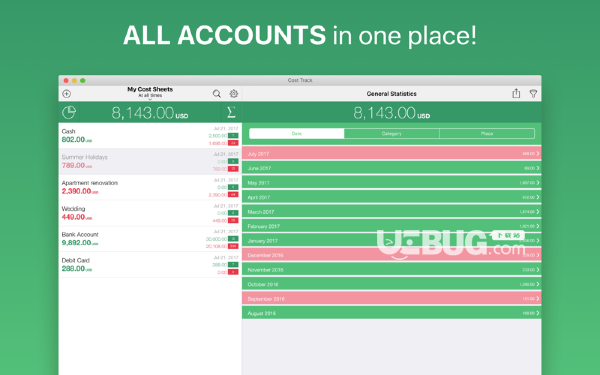Open the filter funnel icon
Image resolution: width=600 pixels, height=375 pixels.
pos(533,94)
